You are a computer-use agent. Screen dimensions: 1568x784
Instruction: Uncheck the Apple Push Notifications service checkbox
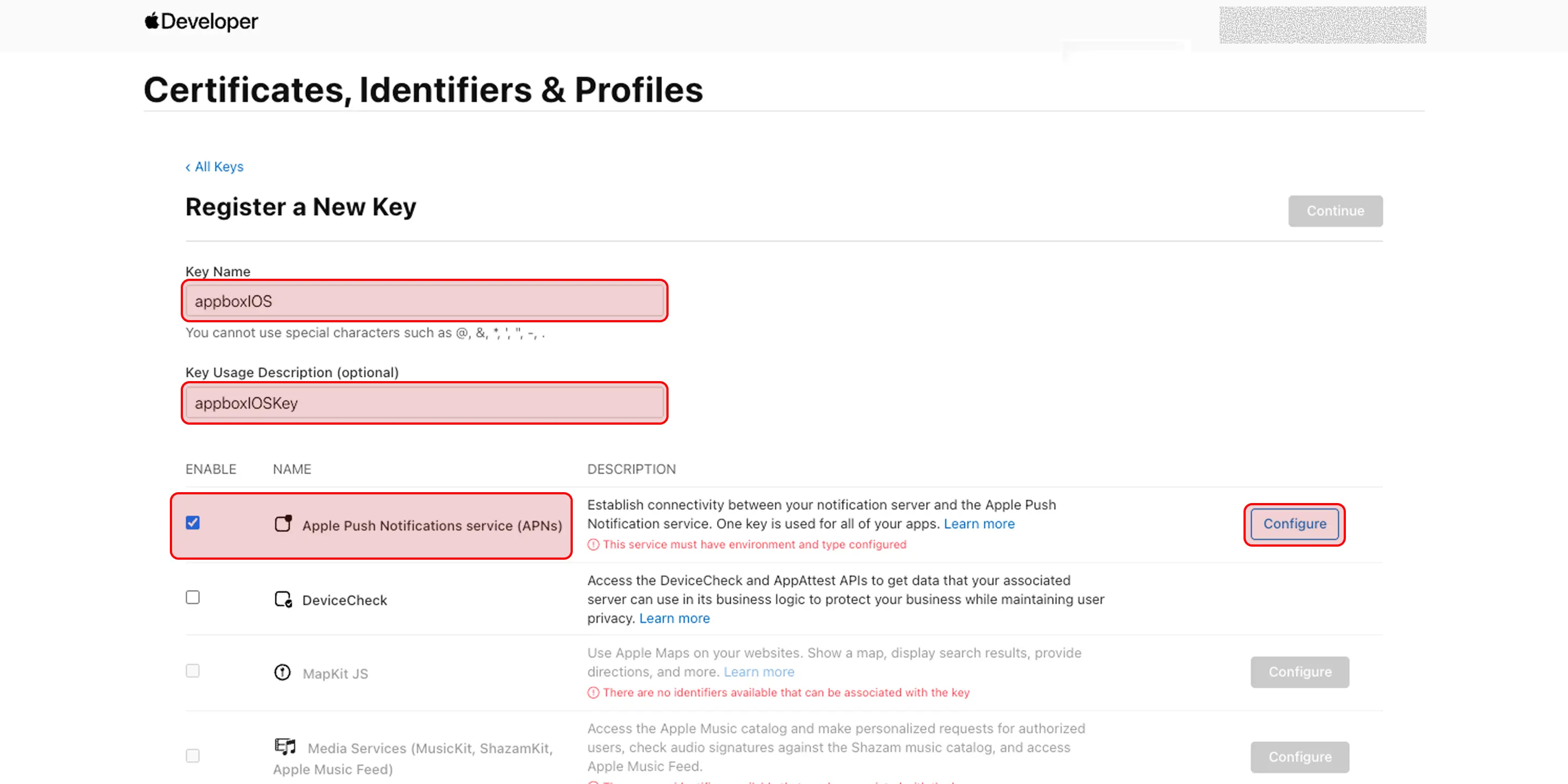(x=193, y=523)
